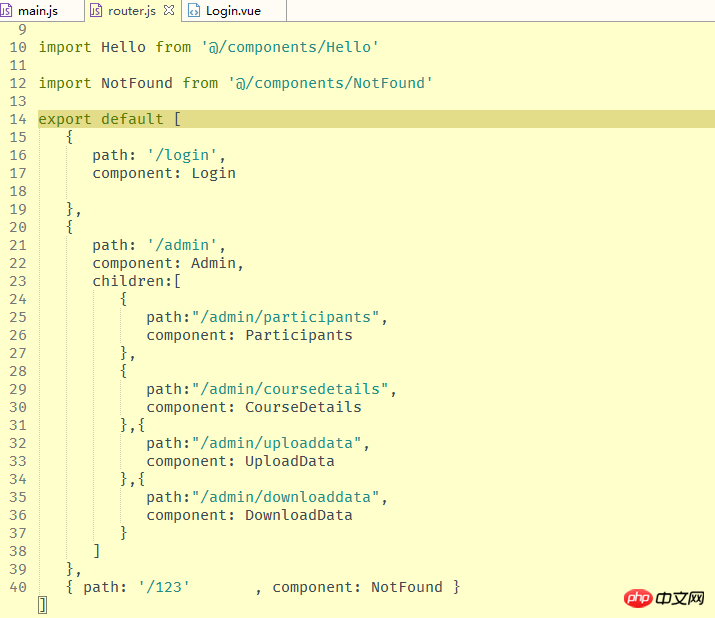Click the '@/components/Hello' import string
This screenshot has height=618, width=715.
pyautogui.click(x=290, y=47)
